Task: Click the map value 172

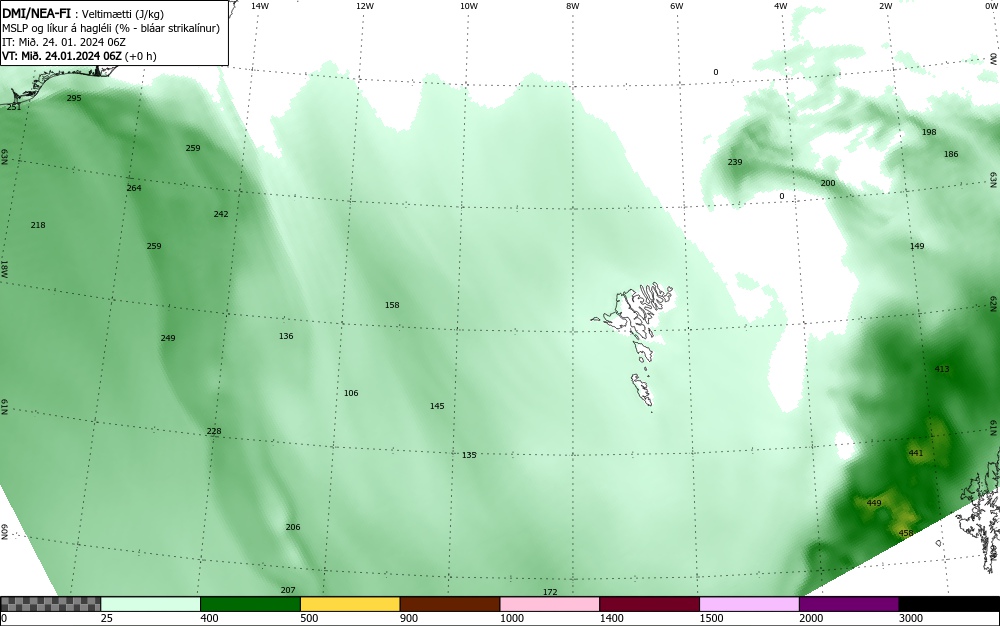Action: (550, 592)
